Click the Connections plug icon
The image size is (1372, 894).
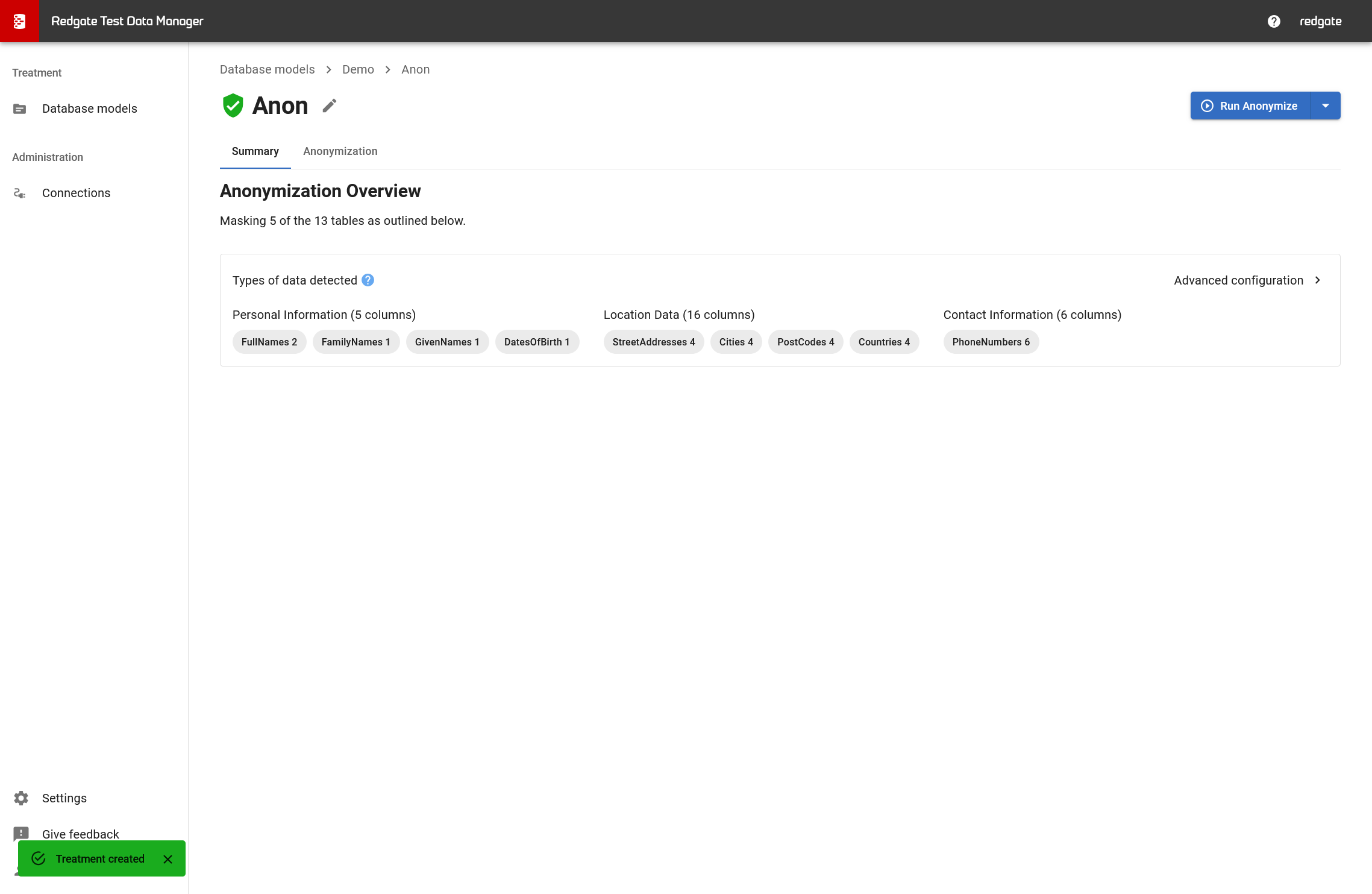tap(20, 193)
